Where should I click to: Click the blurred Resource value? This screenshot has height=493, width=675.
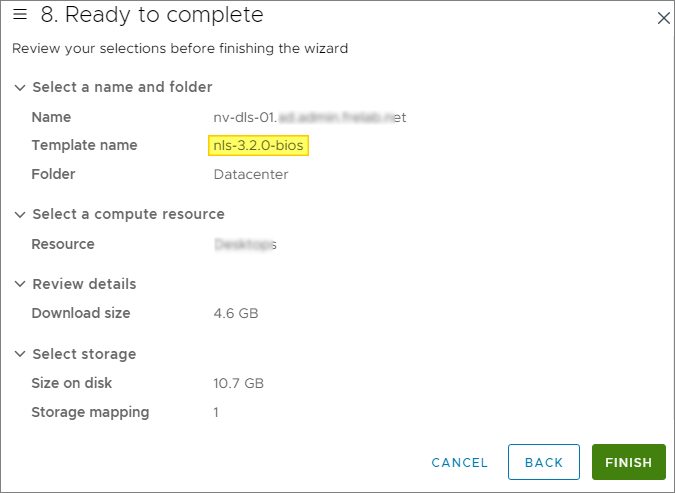pyautogui.click(x=245, y=244)
